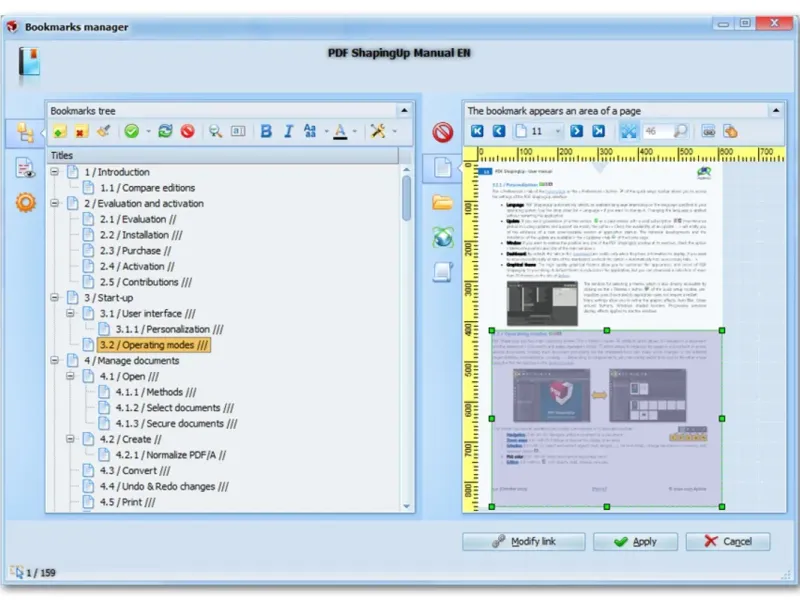
Task: Click the top-right green handle of selection area
Action: pyautogui.click(x=722, y=331)
